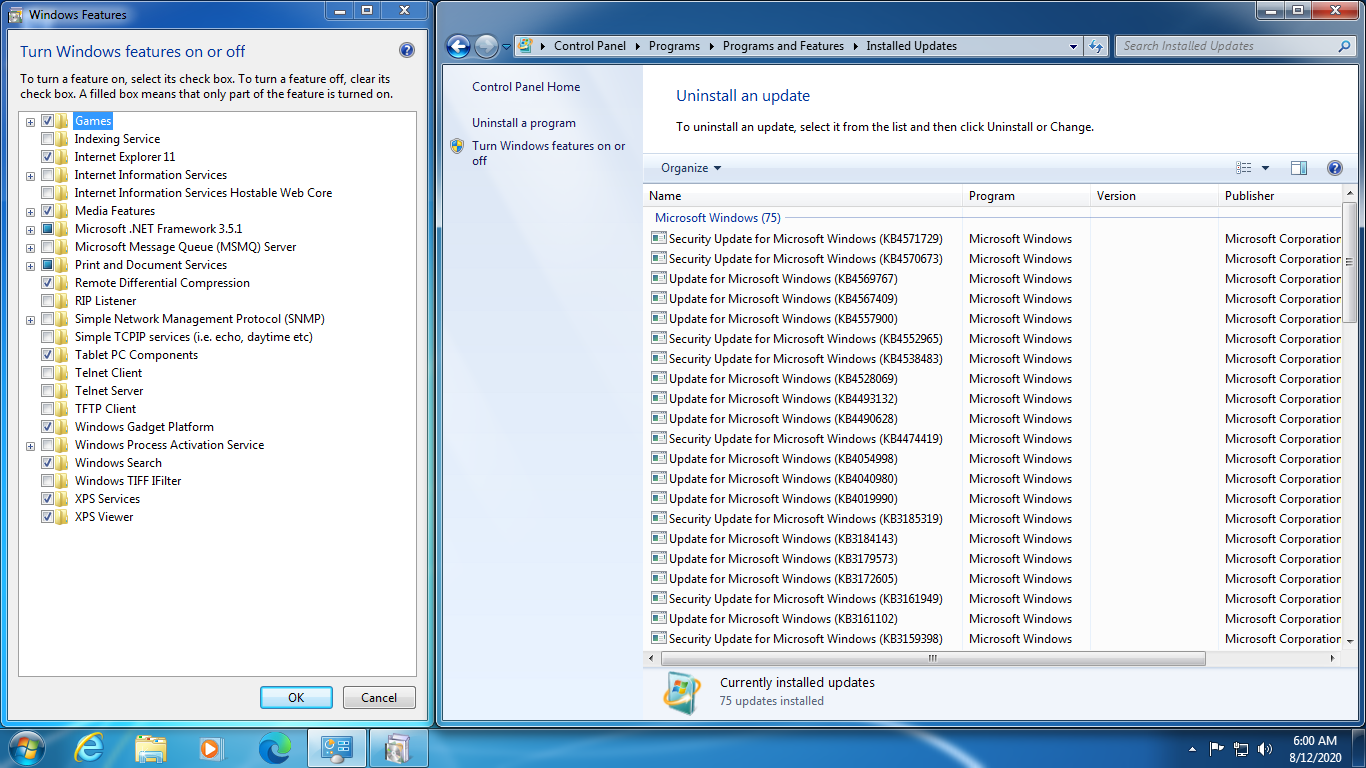1366x768 pixels.
Task: Click the Control Panel icon in address bar
Action: pyautogui.click(x=525, y=46)
